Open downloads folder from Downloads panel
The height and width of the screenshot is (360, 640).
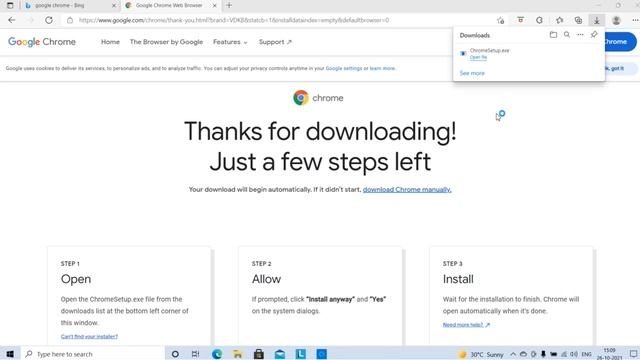point(553,35)
